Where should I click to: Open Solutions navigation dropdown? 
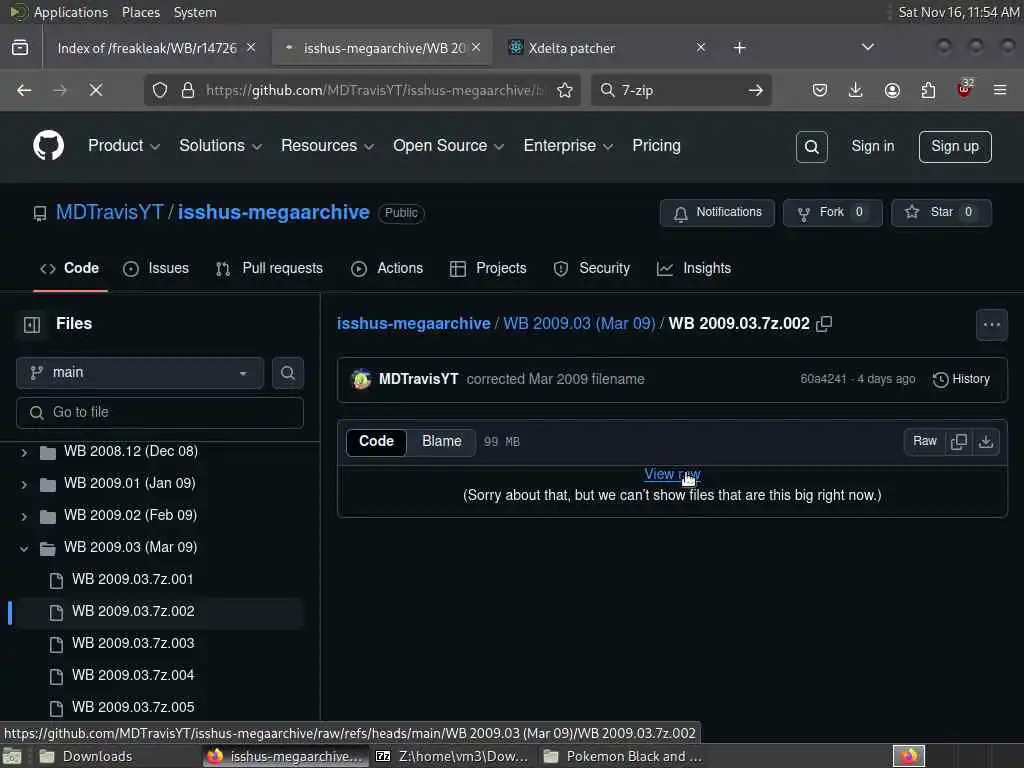tap(220, 146)
